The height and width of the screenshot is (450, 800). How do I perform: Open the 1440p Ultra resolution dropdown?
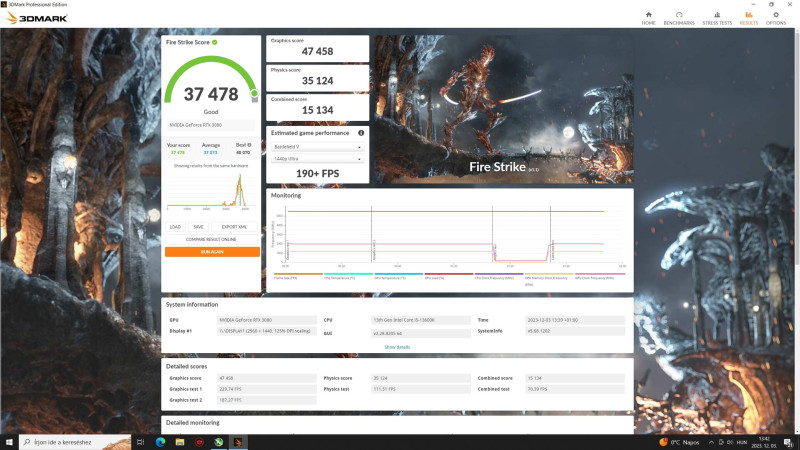tap(317, 159)
